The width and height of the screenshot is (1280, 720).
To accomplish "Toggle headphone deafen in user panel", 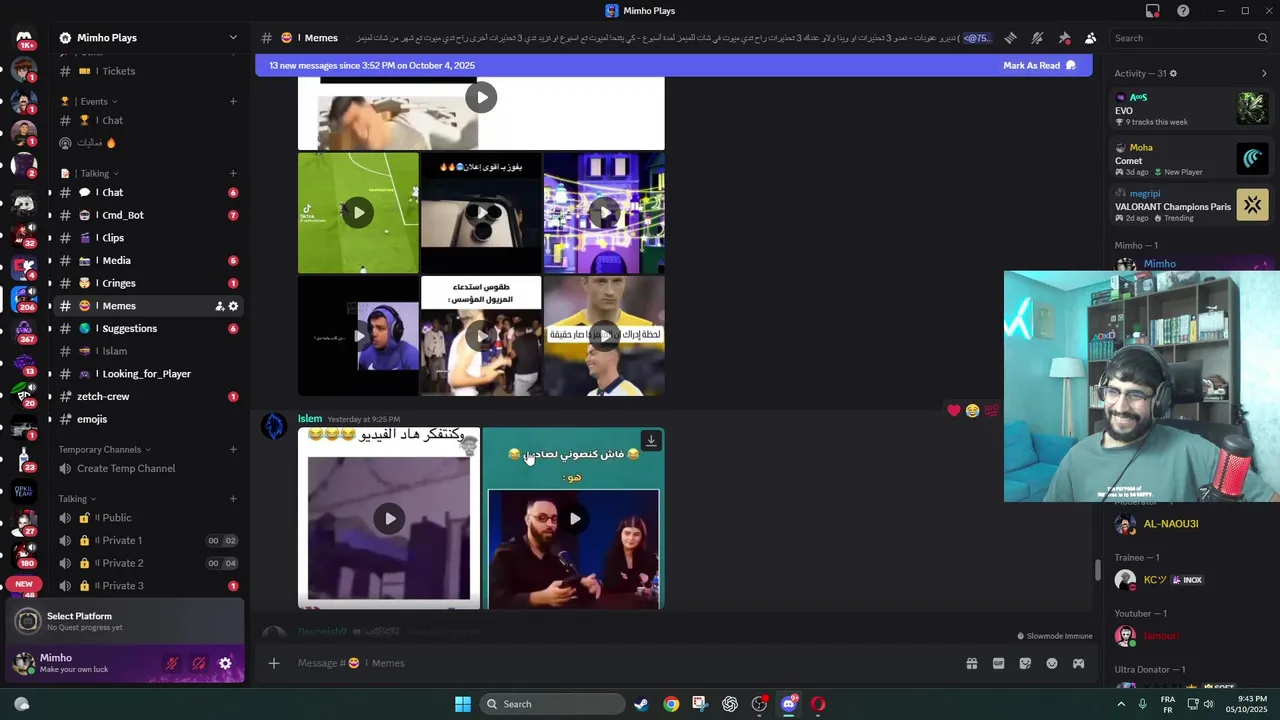I will (x=199, y=663).
